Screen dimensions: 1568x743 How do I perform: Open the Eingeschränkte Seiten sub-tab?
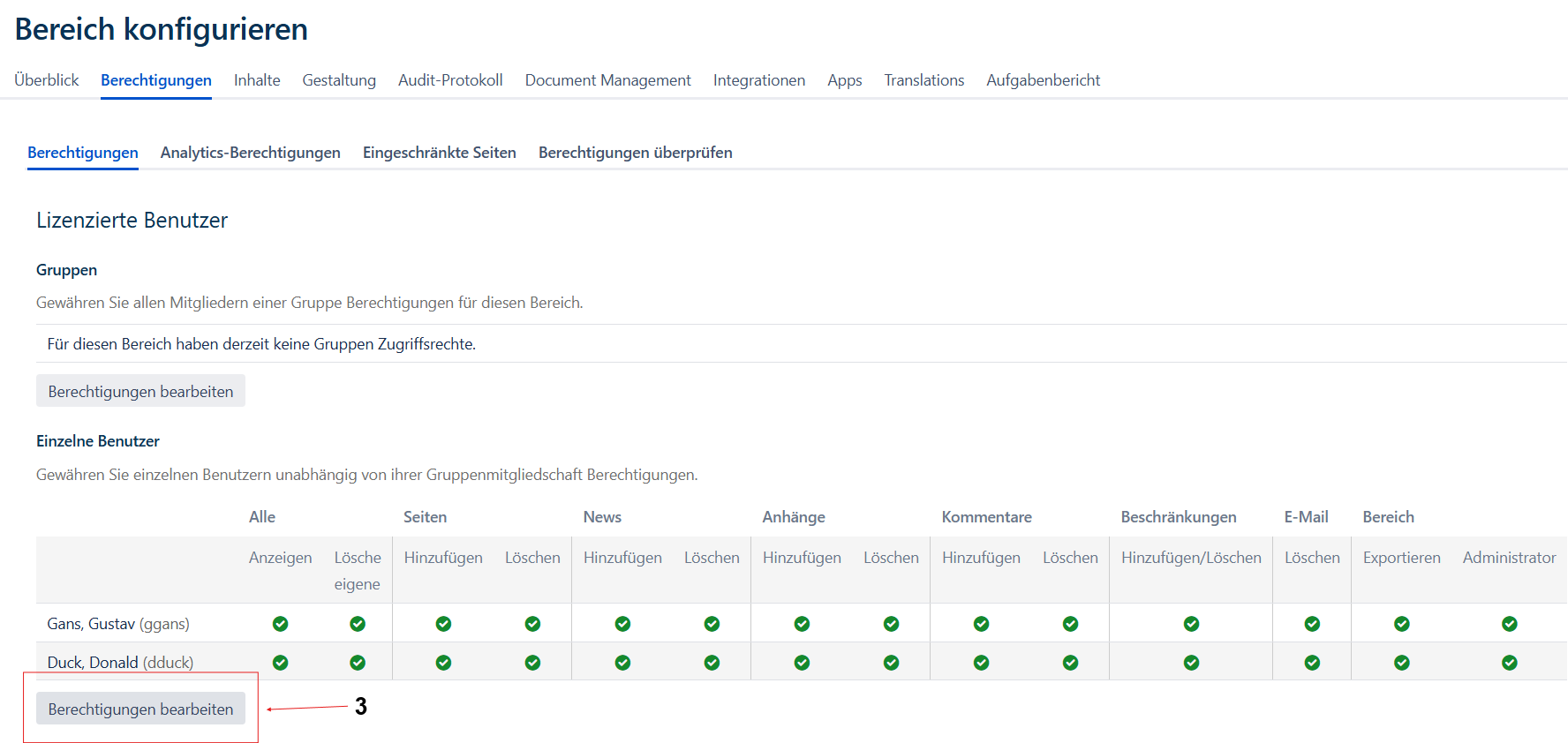[x=439, y=153]
